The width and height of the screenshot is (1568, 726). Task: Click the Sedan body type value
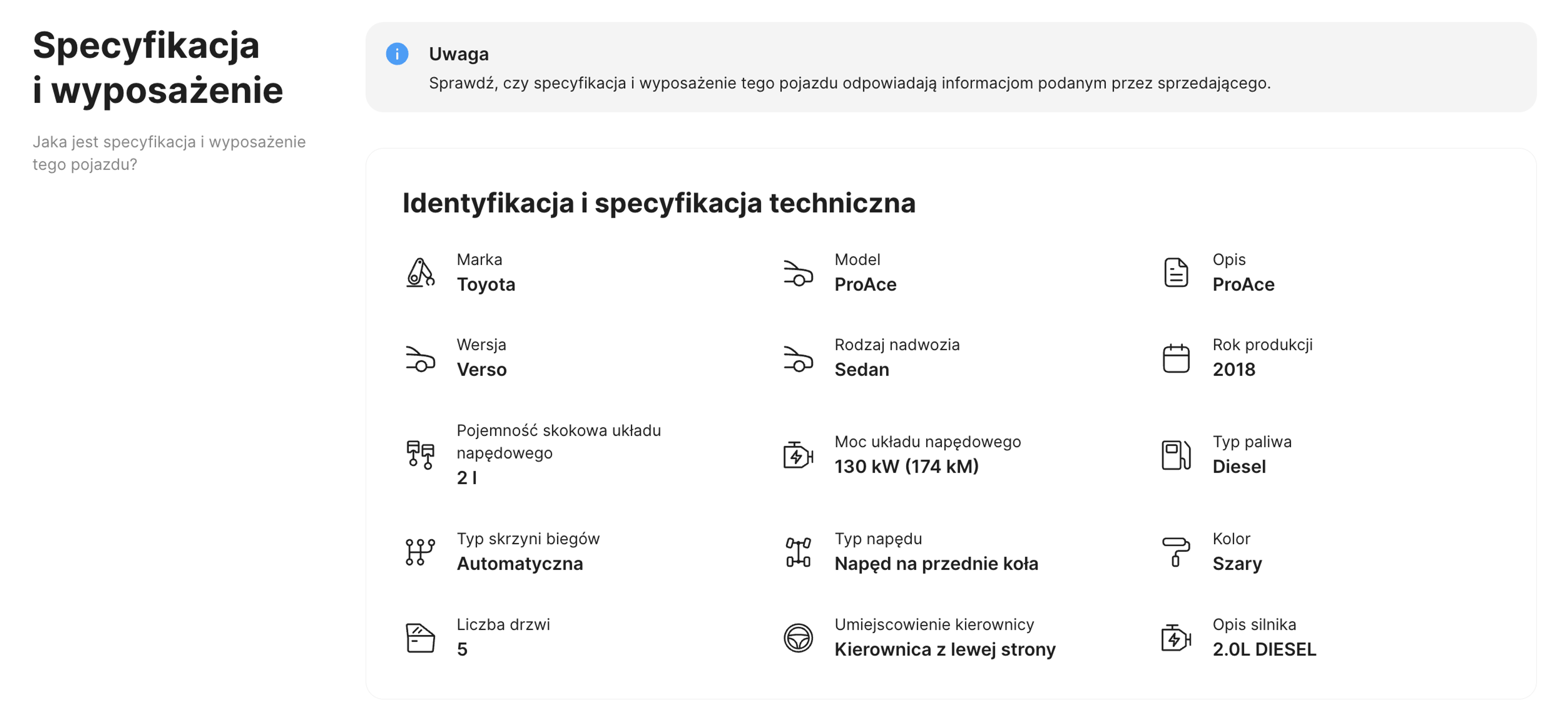click(862, 369)
